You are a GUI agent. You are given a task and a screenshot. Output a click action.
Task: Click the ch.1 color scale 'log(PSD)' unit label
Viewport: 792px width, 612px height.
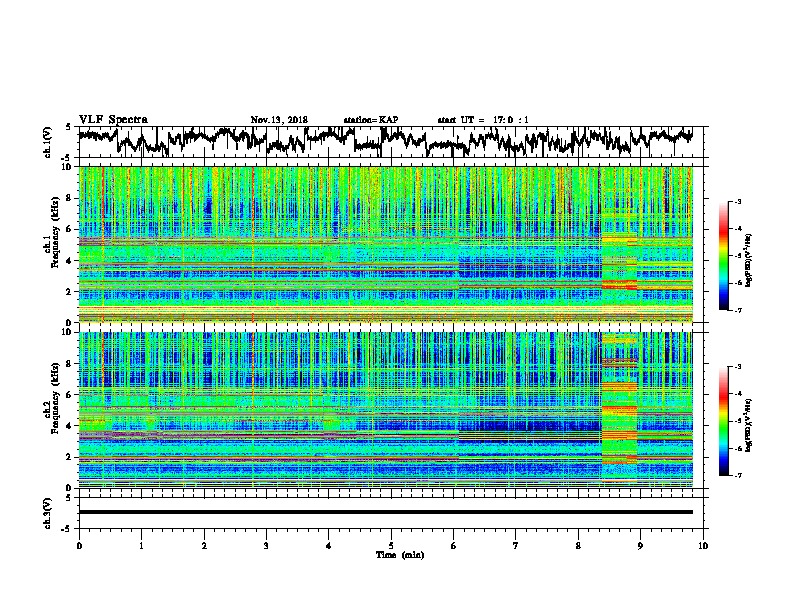[749, 261]
